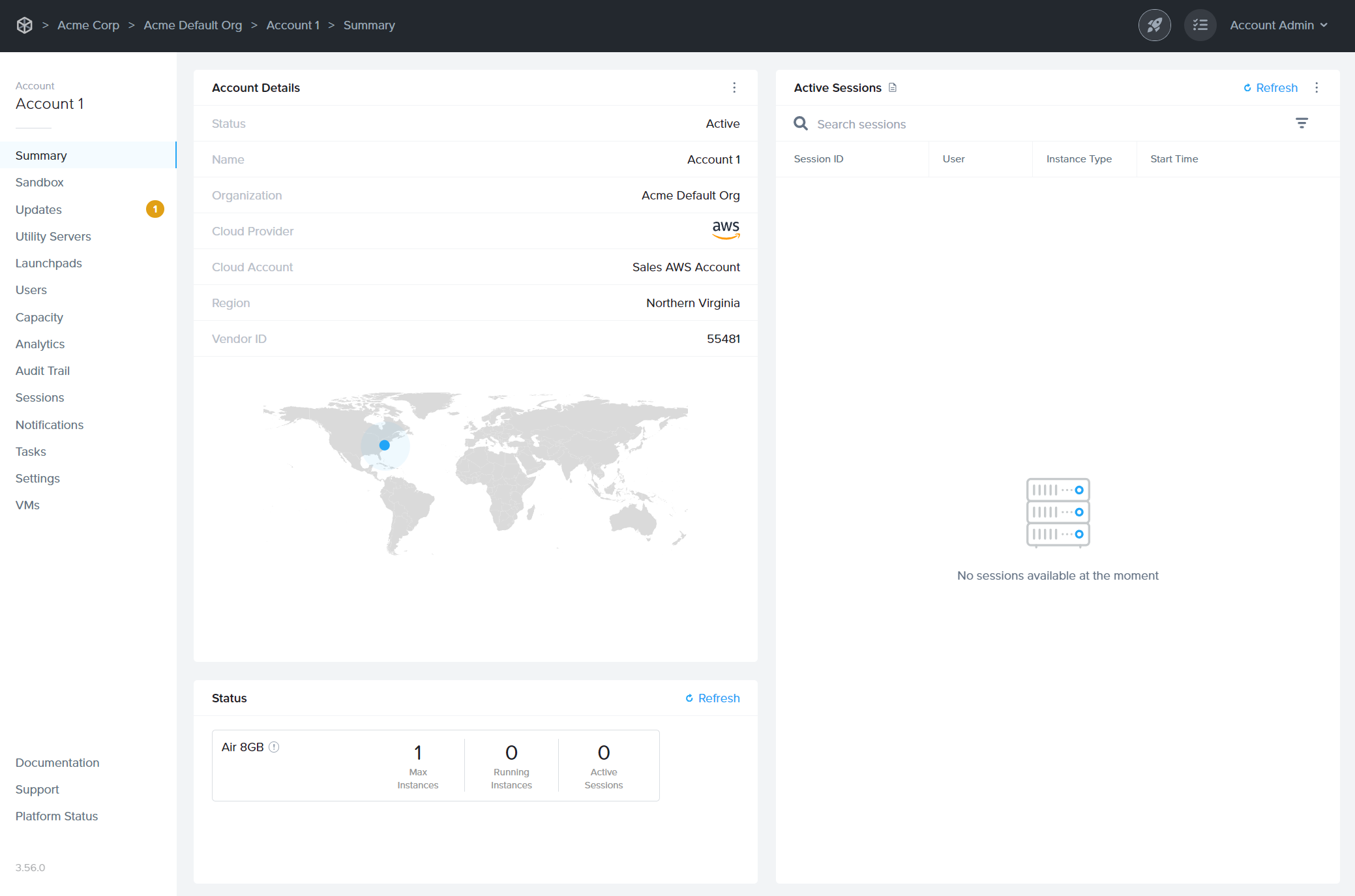The height and width of the screenshot is (896, 1355).
Task: Refresh the Status panel
Action: (712, 698)
